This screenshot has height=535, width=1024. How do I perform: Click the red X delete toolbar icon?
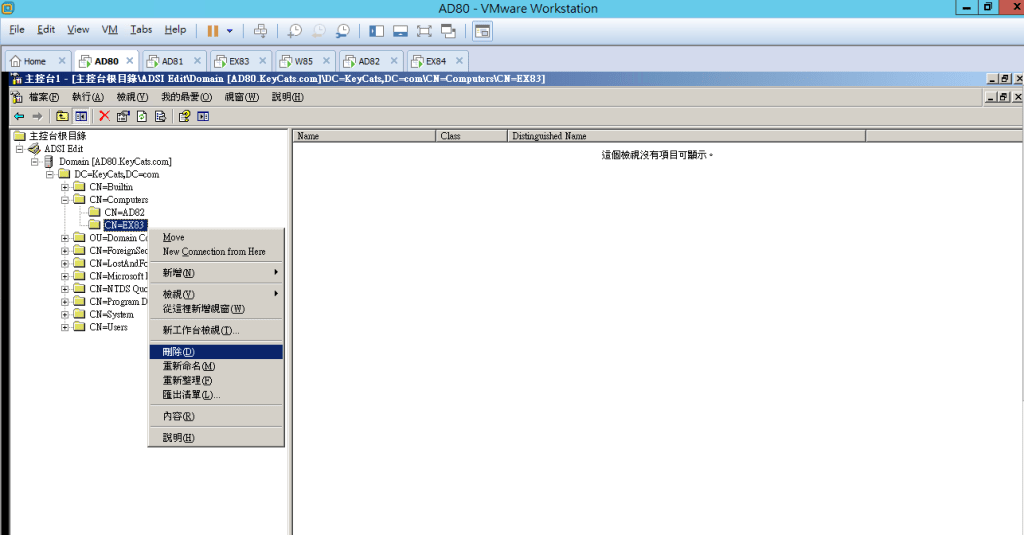(x=104, y=116)
